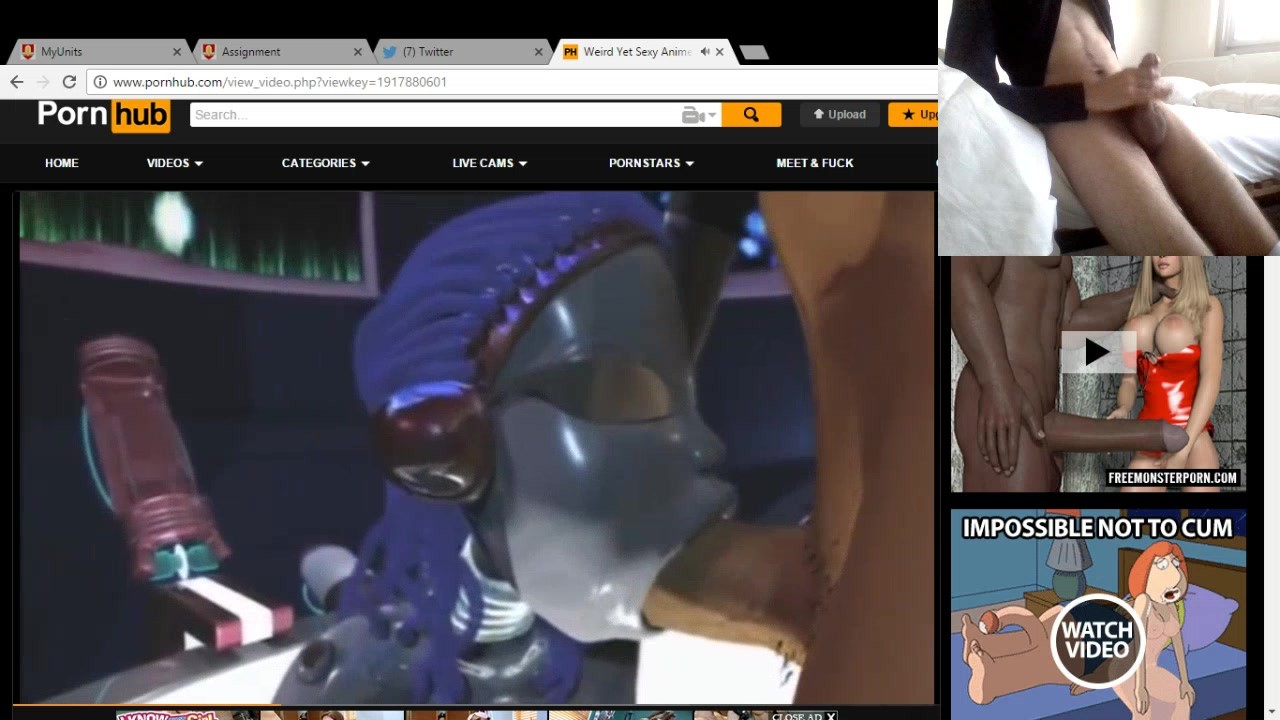1280x720 pixels.
Task: Click the site info icon in address bar
Action: tap(100, 82)
